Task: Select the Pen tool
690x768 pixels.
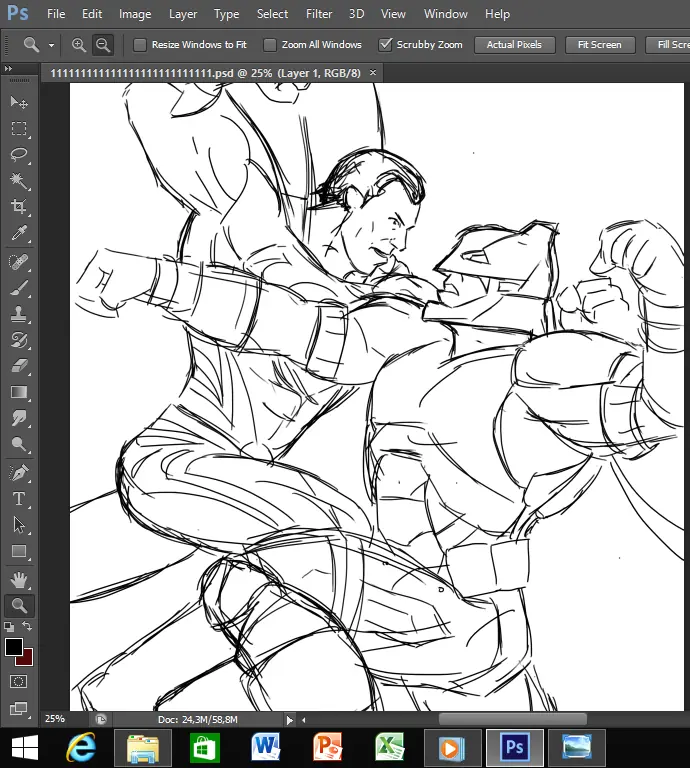Action: (x=19, y=473)
